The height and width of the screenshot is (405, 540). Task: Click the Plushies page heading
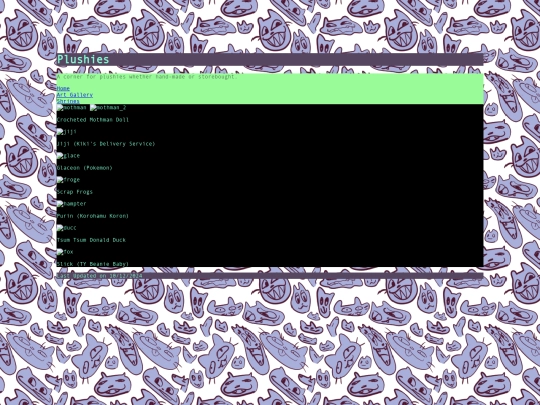[x=83, y=60]
